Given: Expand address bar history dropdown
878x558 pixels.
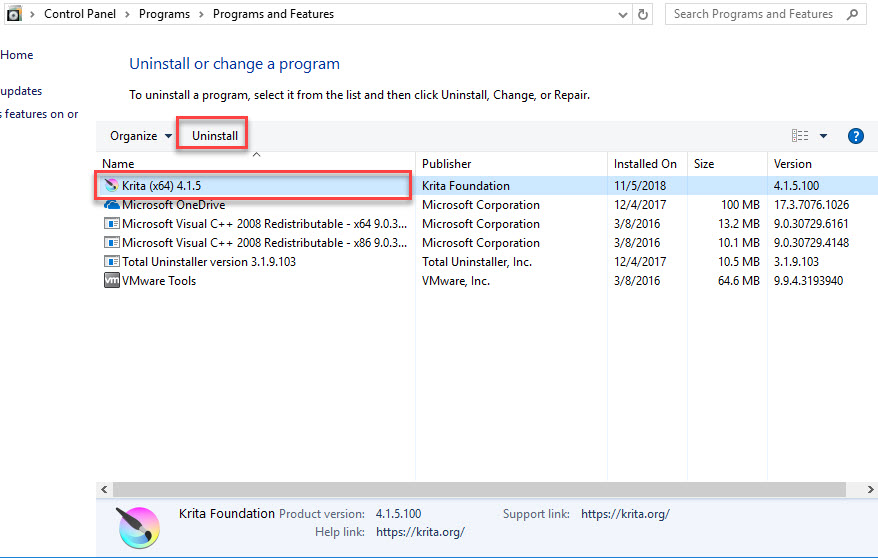Looking at the screenshot, I should 623,15.
